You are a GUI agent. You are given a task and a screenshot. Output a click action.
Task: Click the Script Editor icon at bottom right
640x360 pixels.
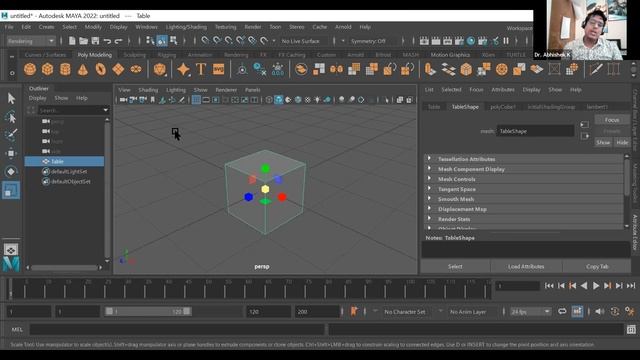[x=631, y=329]
